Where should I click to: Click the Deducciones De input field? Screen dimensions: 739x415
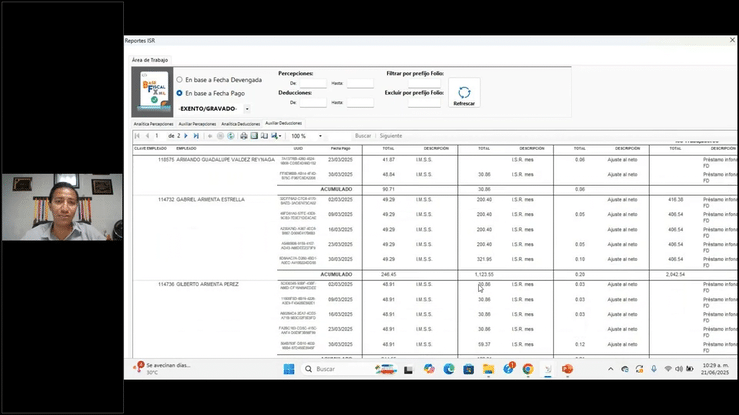313,102
